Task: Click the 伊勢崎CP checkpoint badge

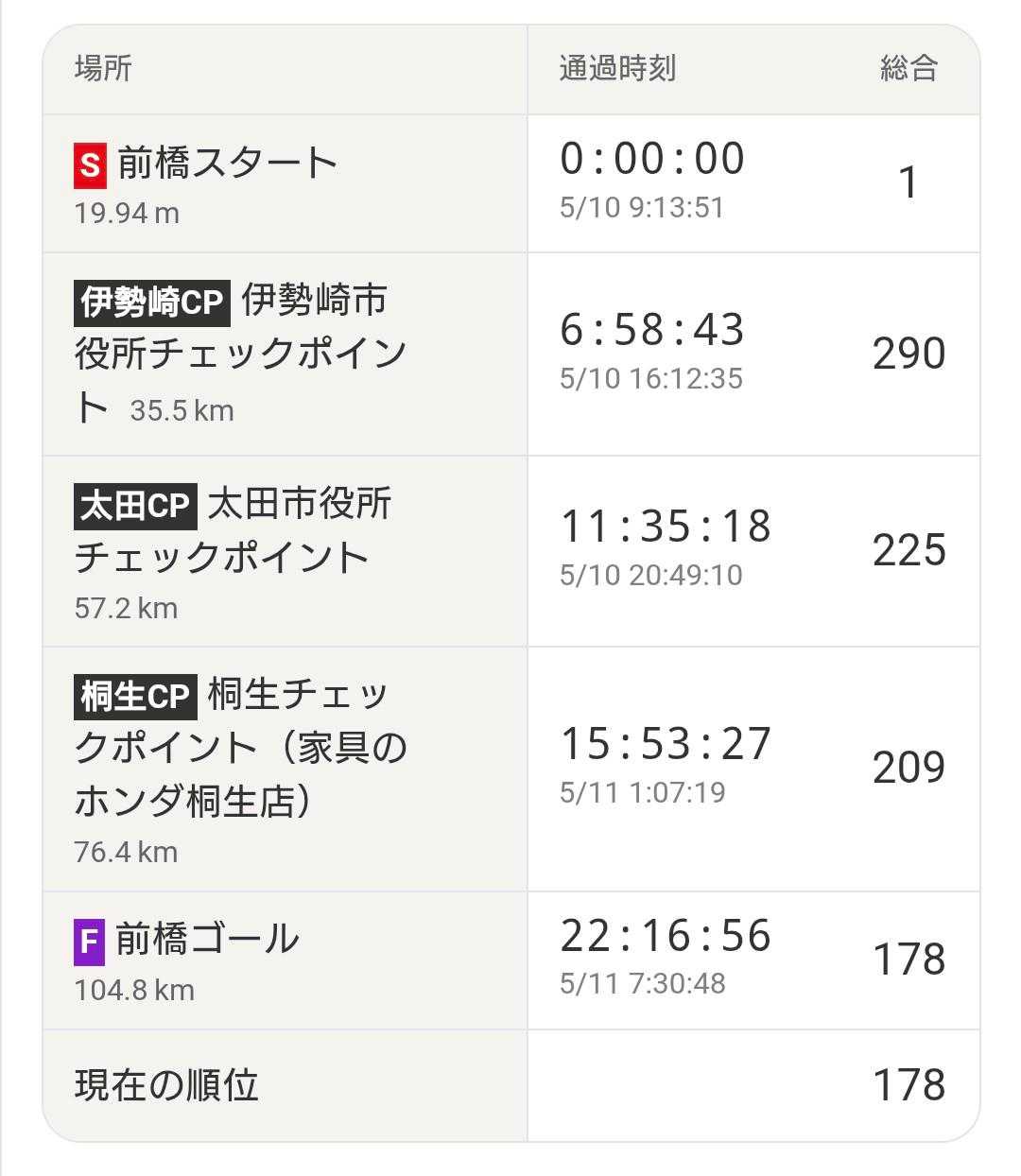Action: (151, 303)
